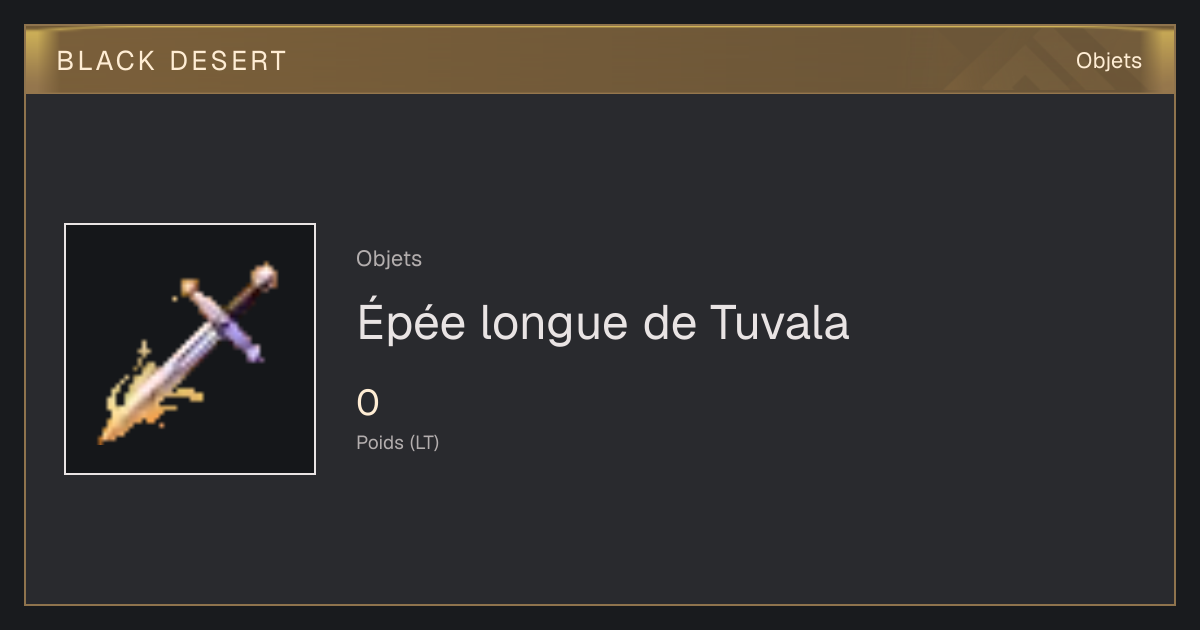Click the Épée longue de Tuvala heading
Screen dimensions: 1200x630
tap(603, 323)
